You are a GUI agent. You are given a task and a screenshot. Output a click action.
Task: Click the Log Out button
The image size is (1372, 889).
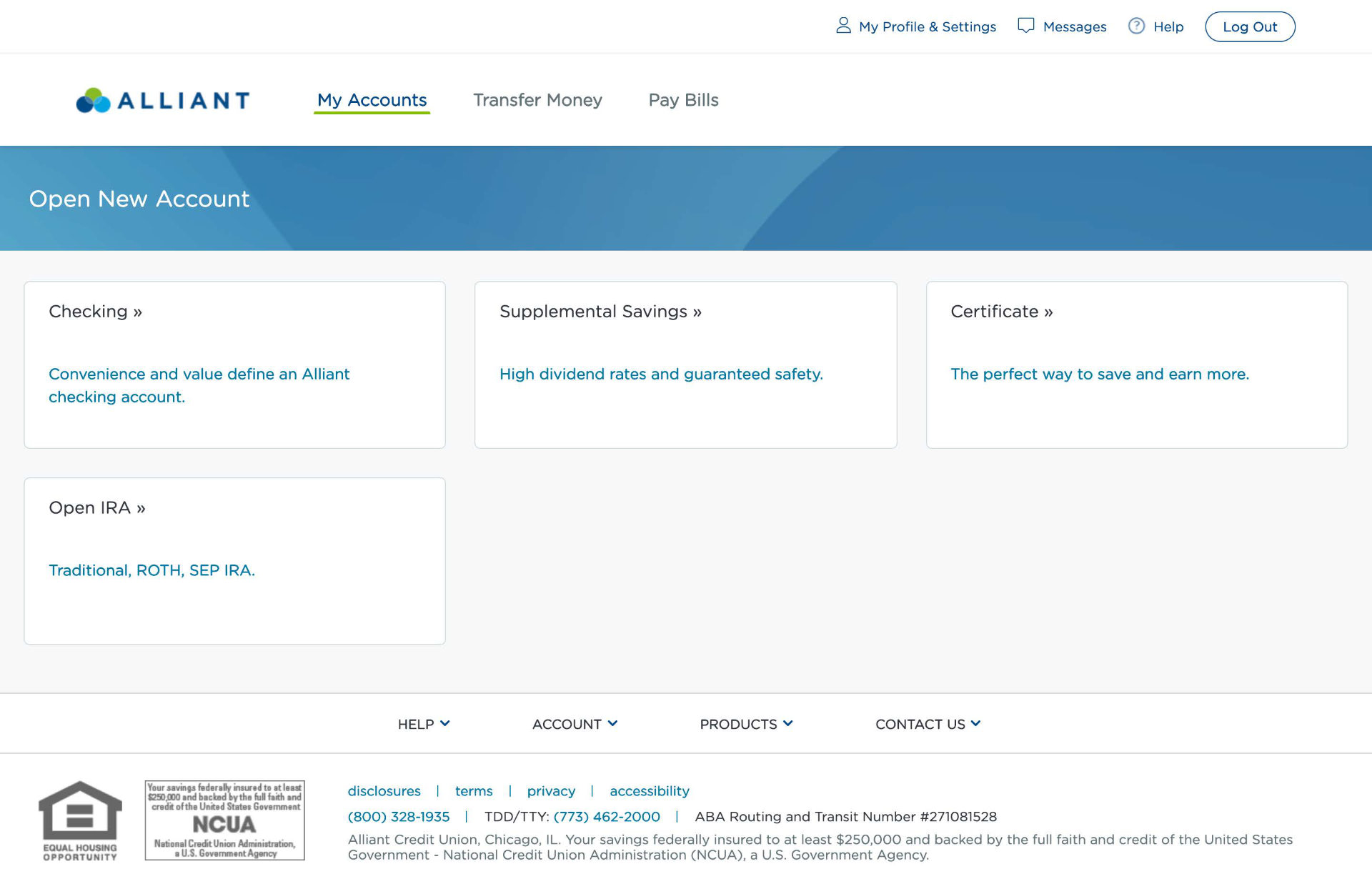1250,26
